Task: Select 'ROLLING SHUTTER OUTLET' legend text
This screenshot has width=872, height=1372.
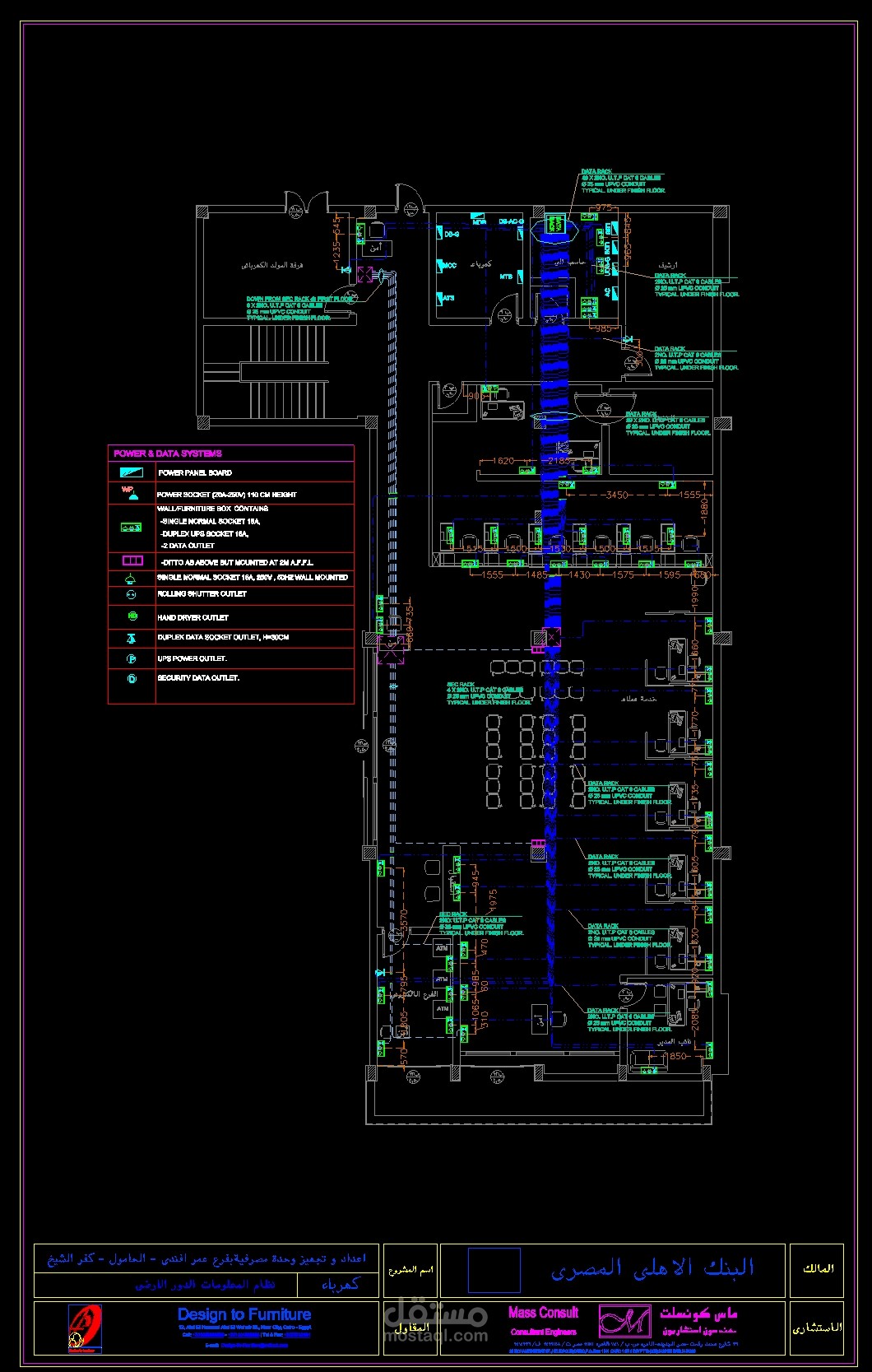Action: (202, 594)
